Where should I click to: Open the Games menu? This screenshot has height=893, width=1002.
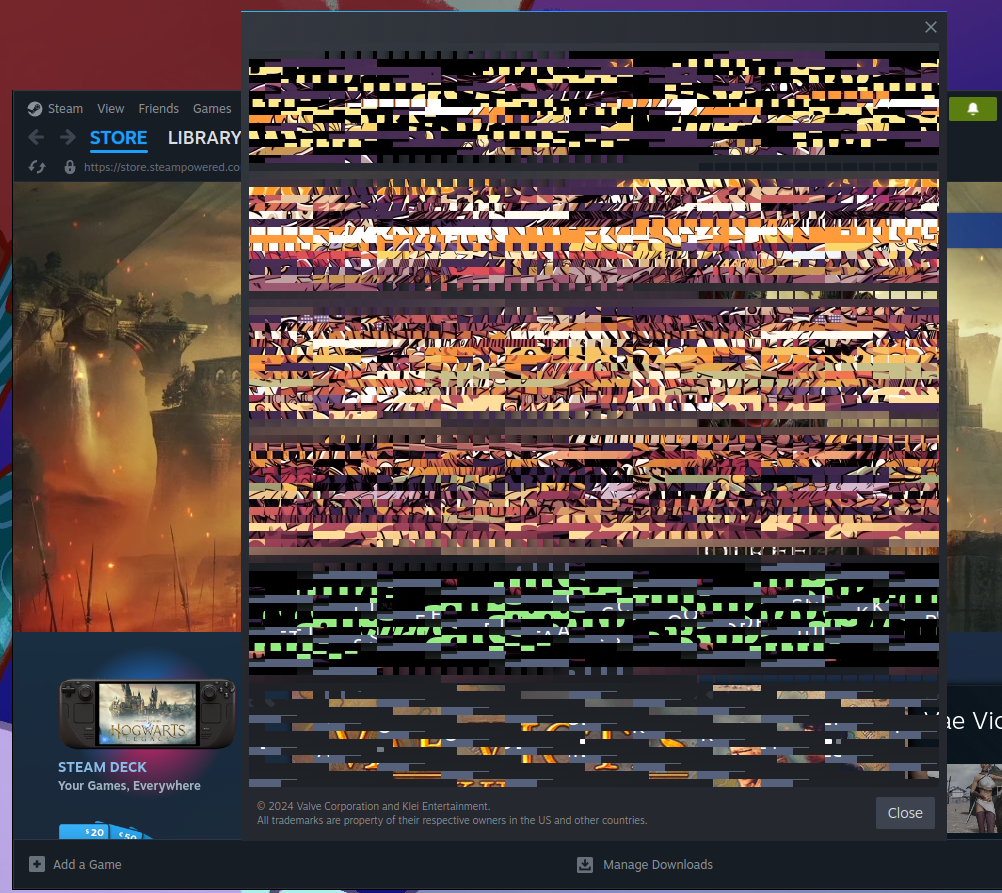tap(212, 109)
